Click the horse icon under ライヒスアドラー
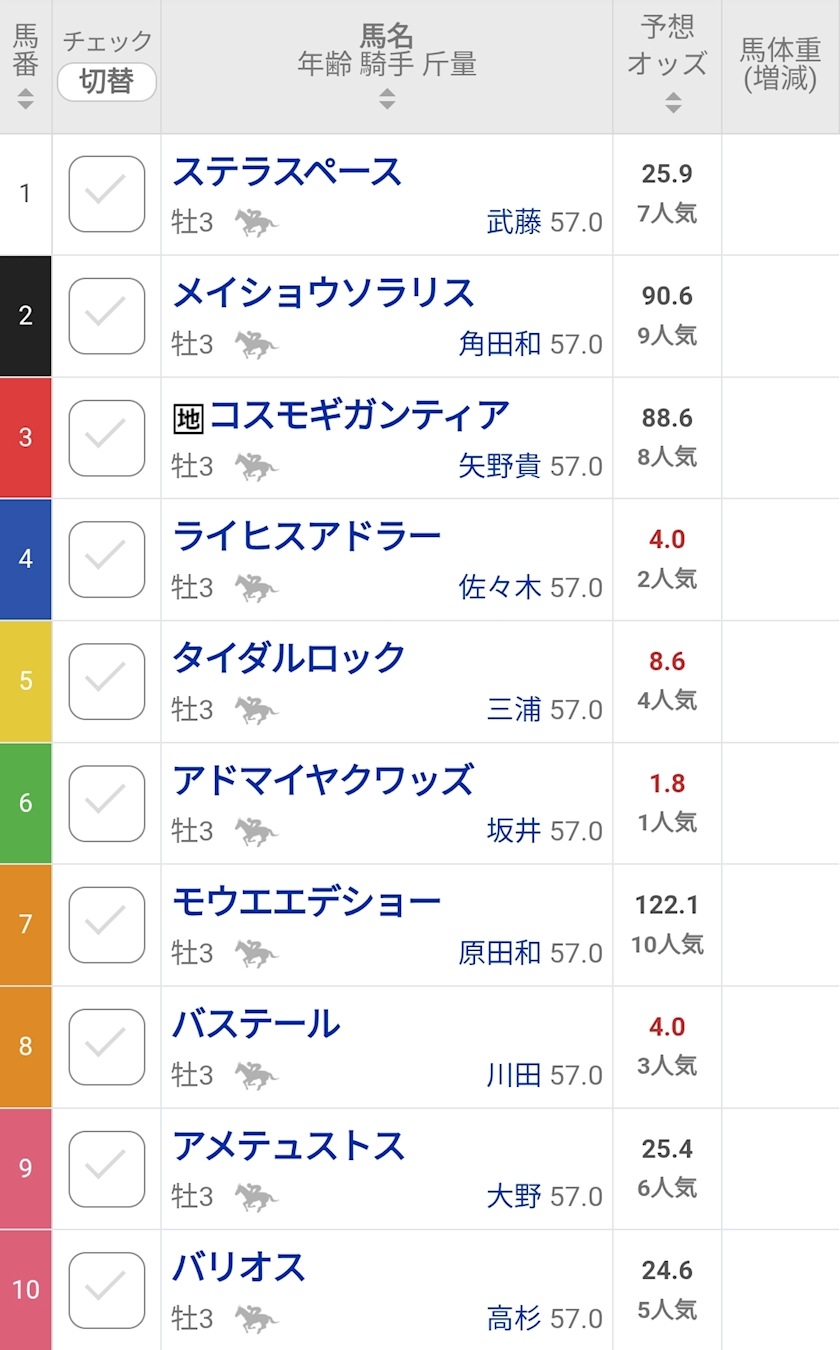This screenshot has height=1350, width=840. [x=256, y=588]
